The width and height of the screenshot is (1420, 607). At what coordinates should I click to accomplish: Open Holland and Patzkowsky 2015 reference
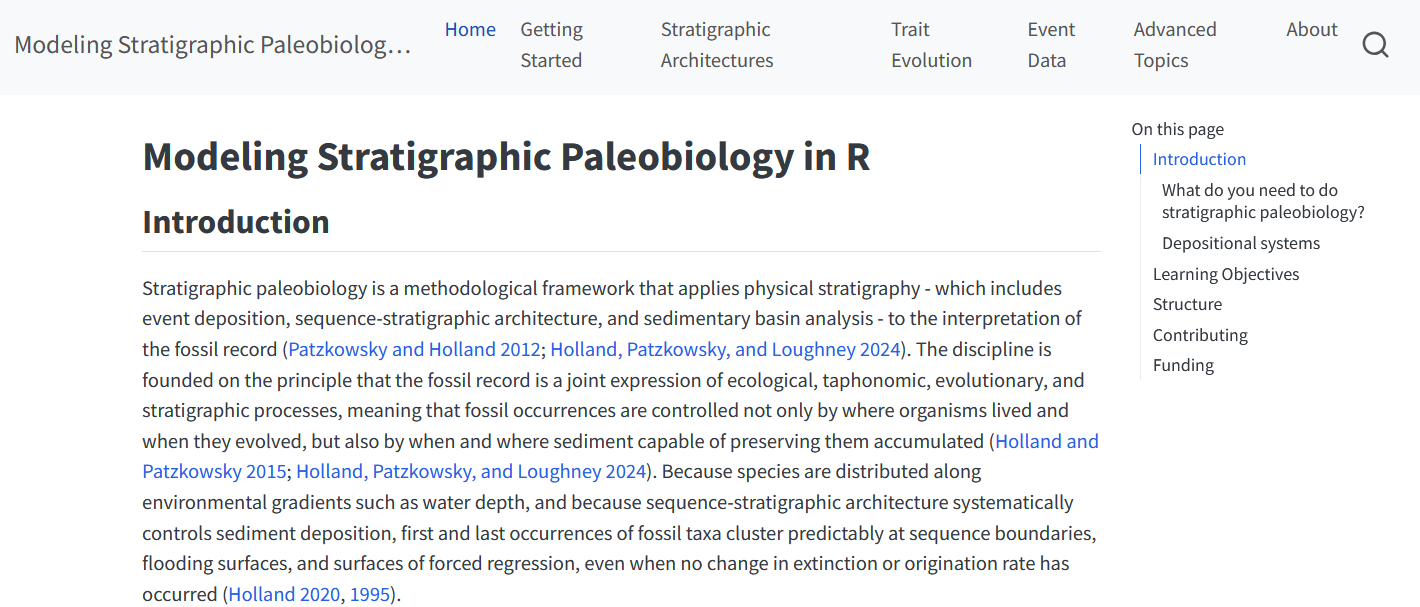(x=1046, y=442)
